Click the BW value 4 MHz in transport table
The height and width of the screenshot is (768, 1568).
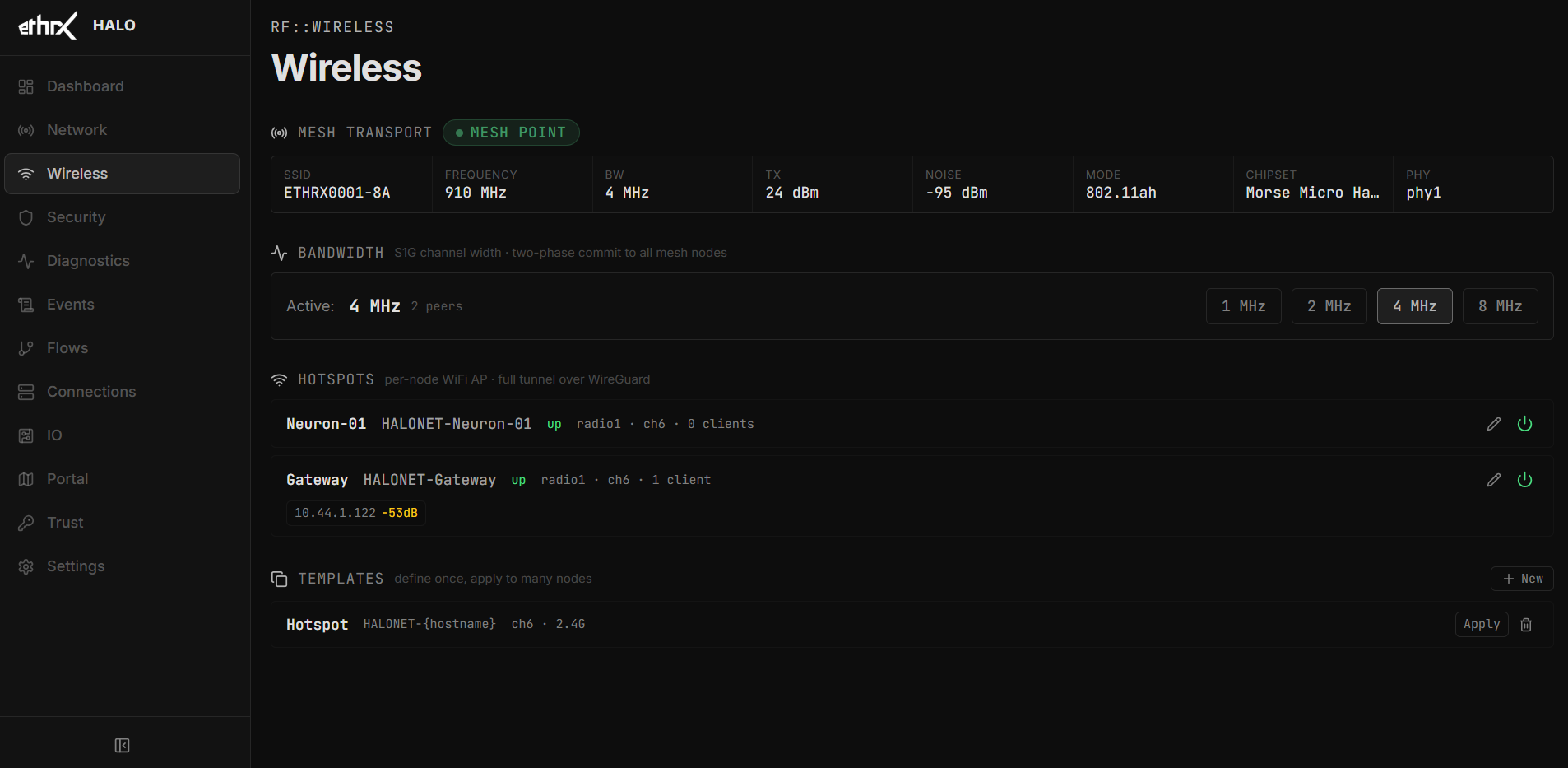(627, 193)
